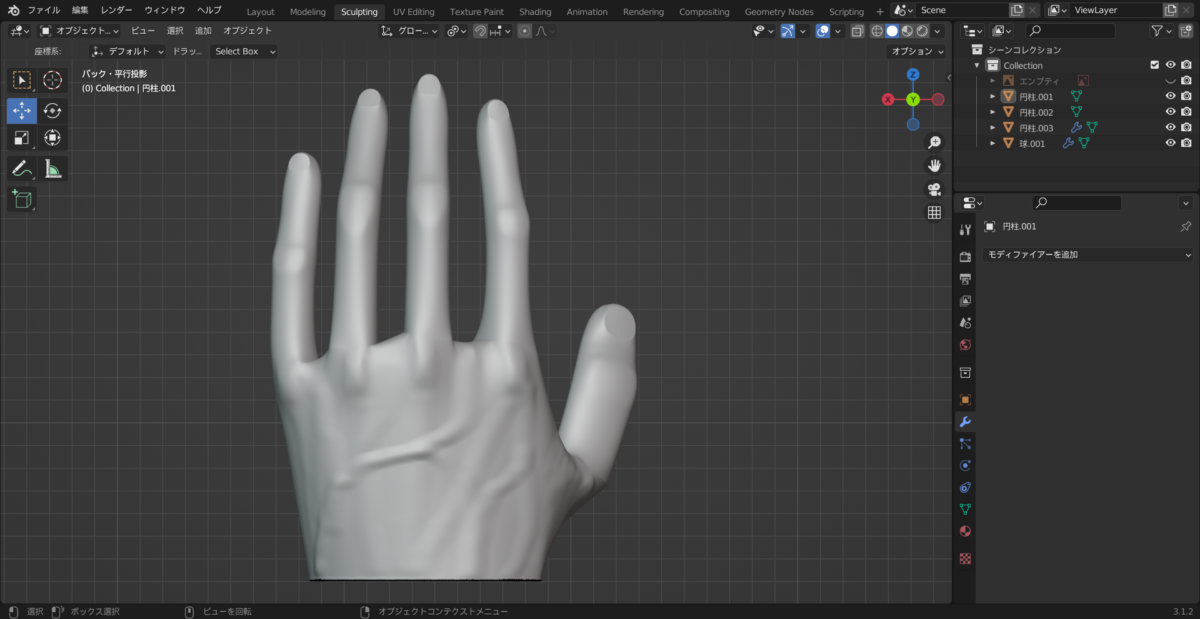Screen dimensions: 1200x619
Task: Toggle visibility of 球.001
Action: [x=1170, y=143]
